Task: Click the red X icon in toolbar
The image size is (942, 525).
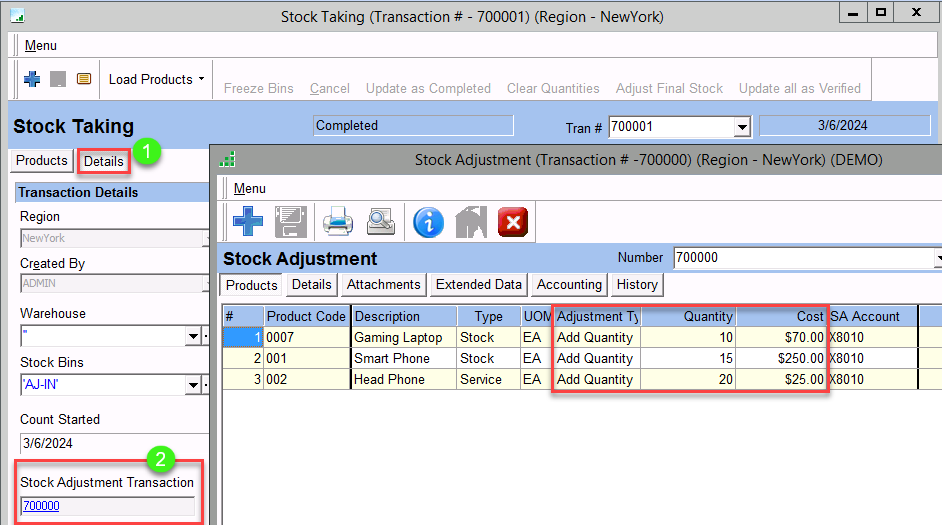Action: tap(513, 221)
